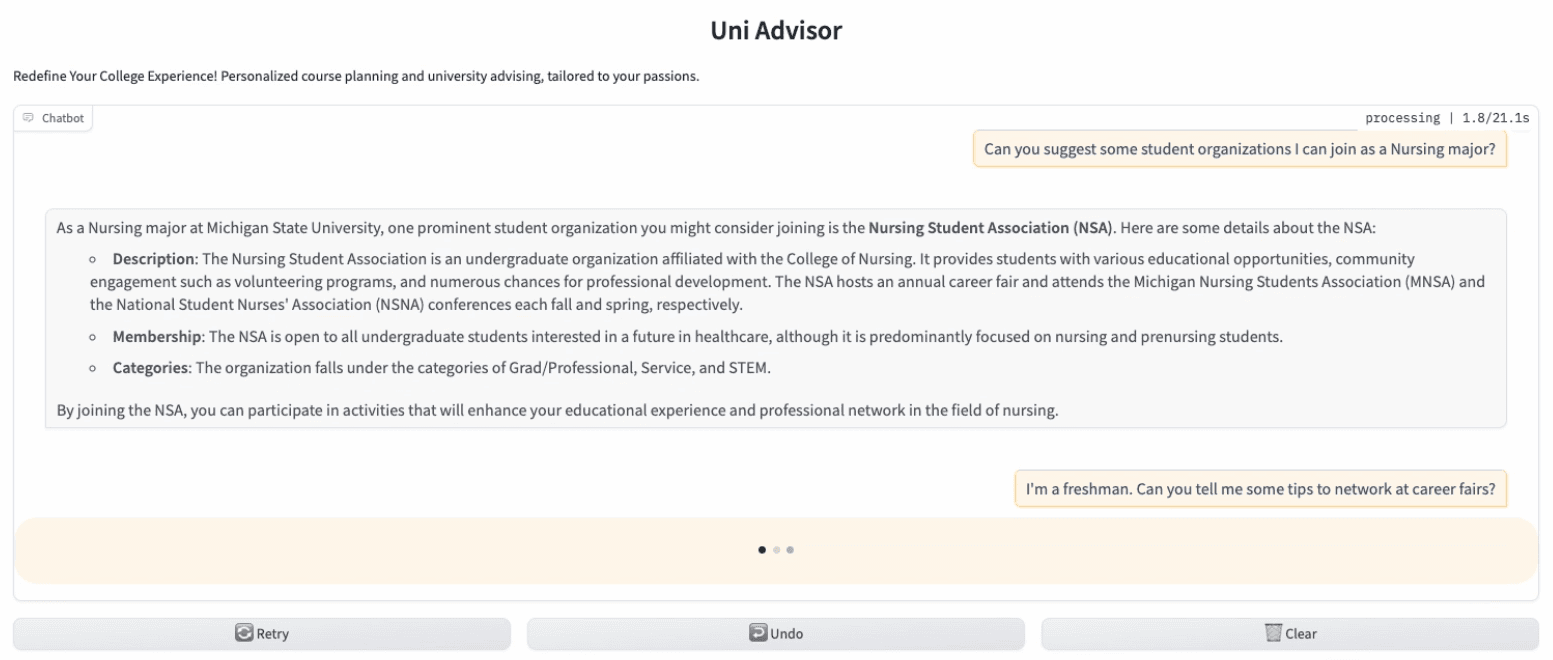Click the pending orange response bubble
The height and width of the screenshot is (660, 1553).
[x=776, y=550]
